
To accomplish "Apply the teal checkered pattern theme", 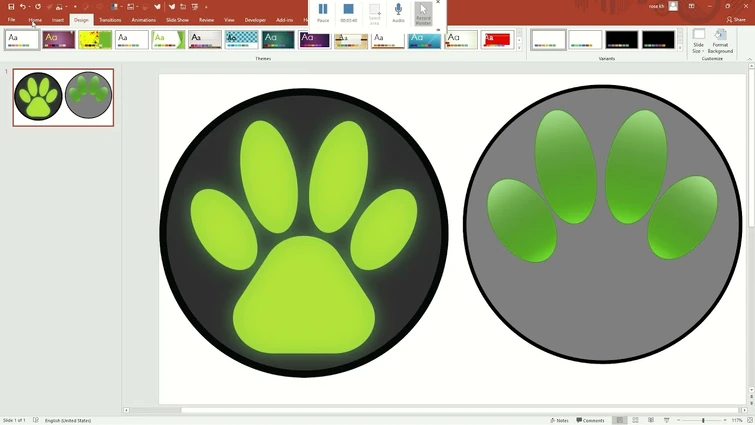I will point(241,40).
